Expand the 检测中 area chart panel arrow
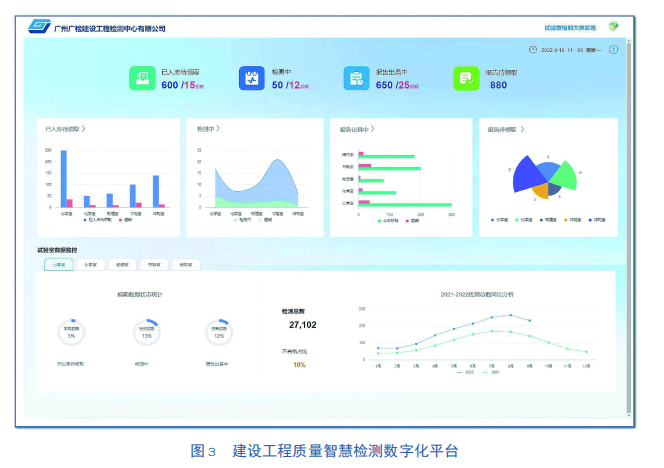This screenshot has width=664, height=468. tap(218, 129)
